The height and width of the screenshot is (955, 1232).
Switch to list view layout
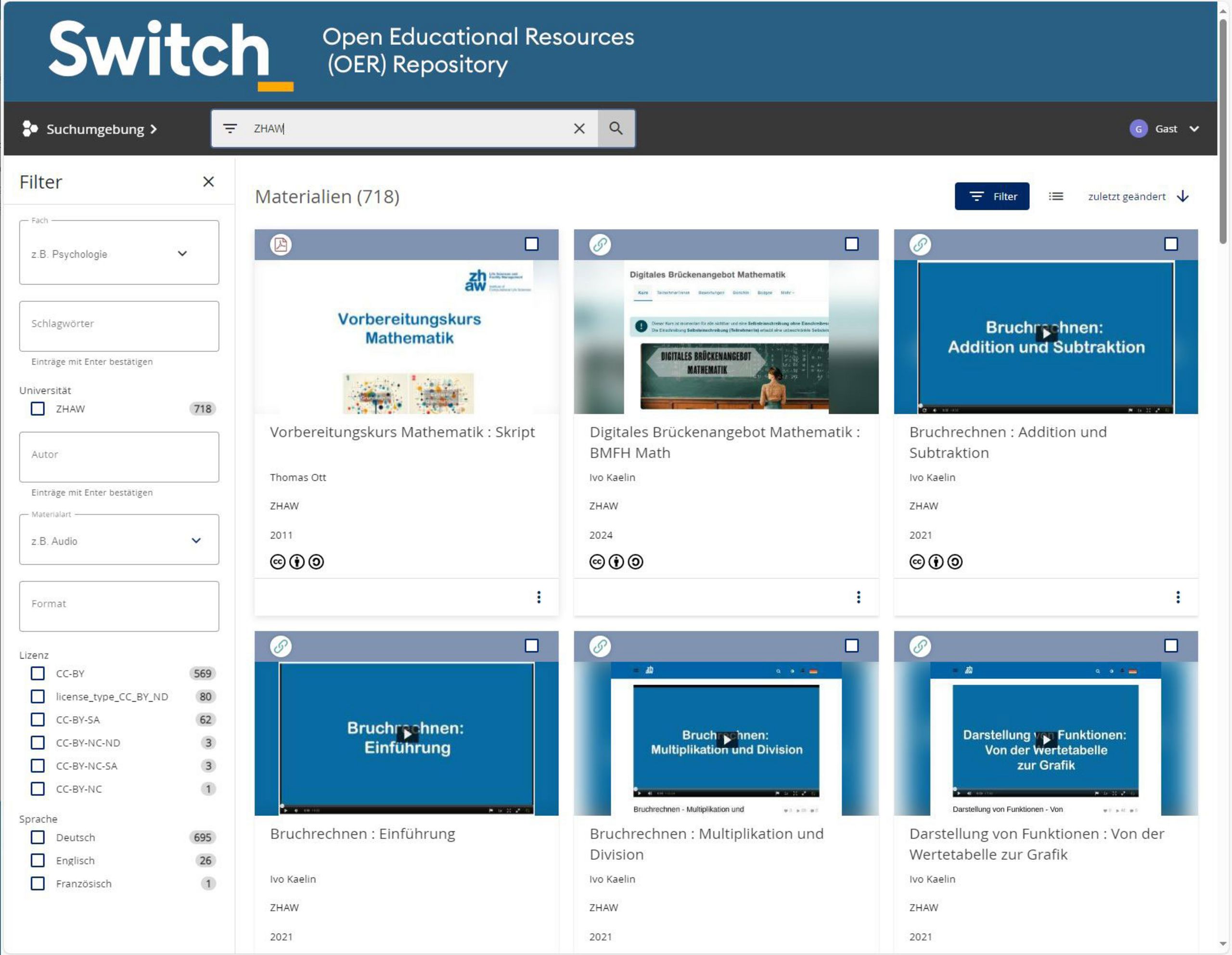pos(1055,196)
